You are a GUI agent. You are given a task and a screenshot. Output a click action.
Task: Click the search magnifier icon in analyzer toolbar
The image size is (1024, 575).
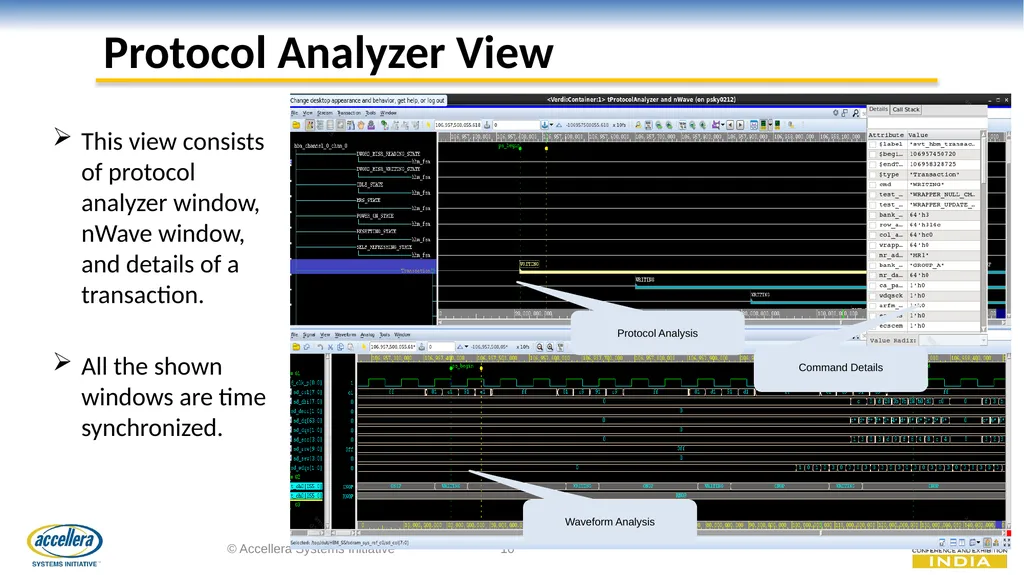click(x=638, y=125)
